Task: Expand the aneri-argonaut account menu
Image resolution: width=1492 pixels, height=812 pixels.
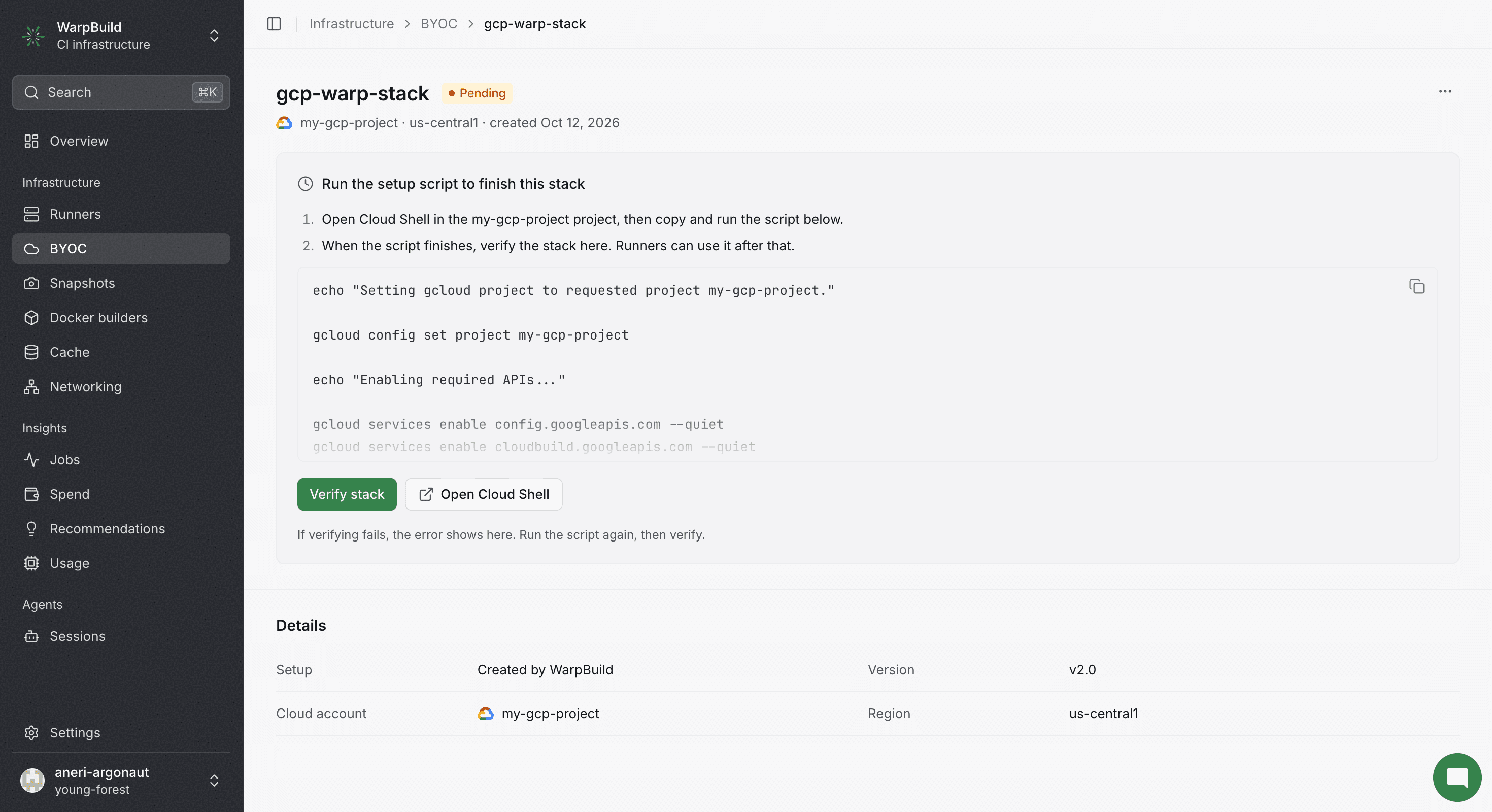Action: click(214, 781)
